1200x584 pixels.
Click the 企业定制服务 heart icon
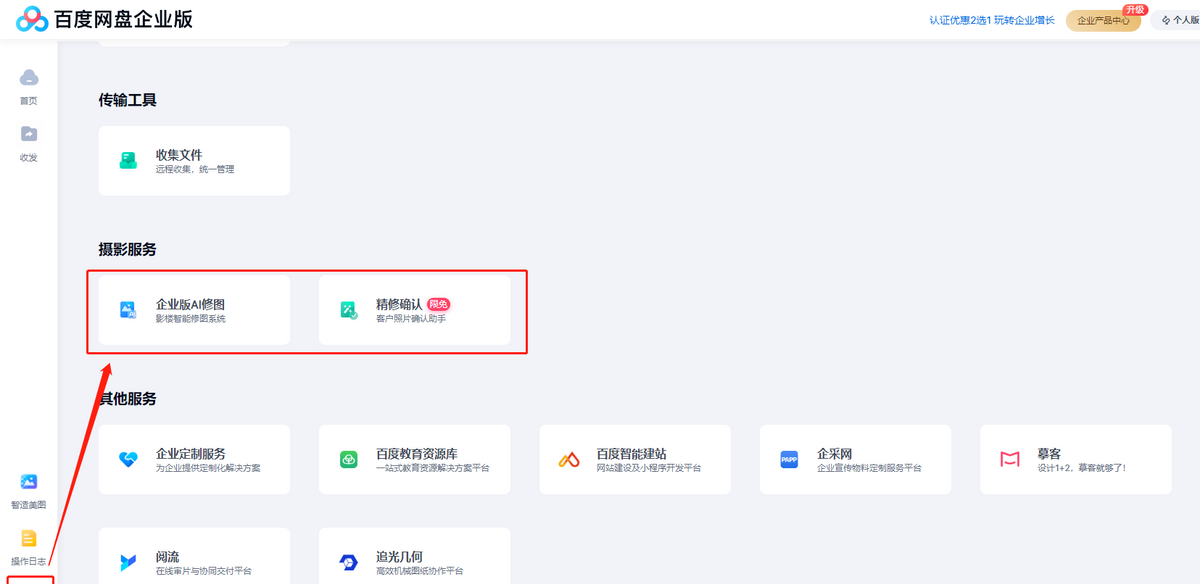[x=129, y=459]
